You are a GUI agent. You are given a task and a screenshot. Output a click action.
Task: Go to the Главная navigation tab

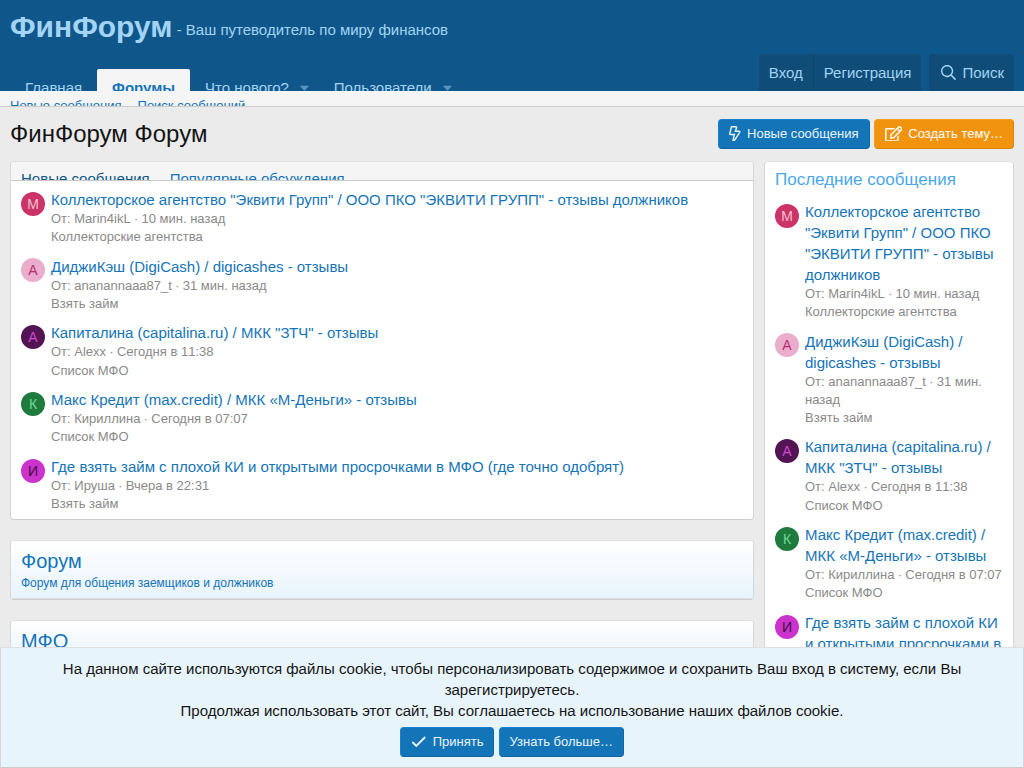click(x=54, y=86)
